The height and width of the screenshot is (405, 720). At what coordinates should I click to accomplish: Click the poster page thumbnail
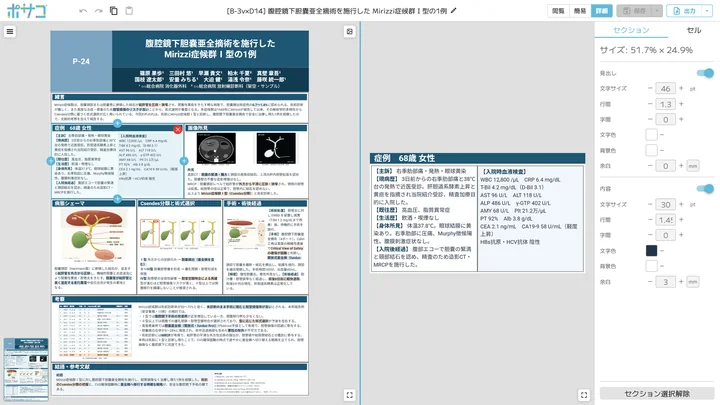point(26,369)
